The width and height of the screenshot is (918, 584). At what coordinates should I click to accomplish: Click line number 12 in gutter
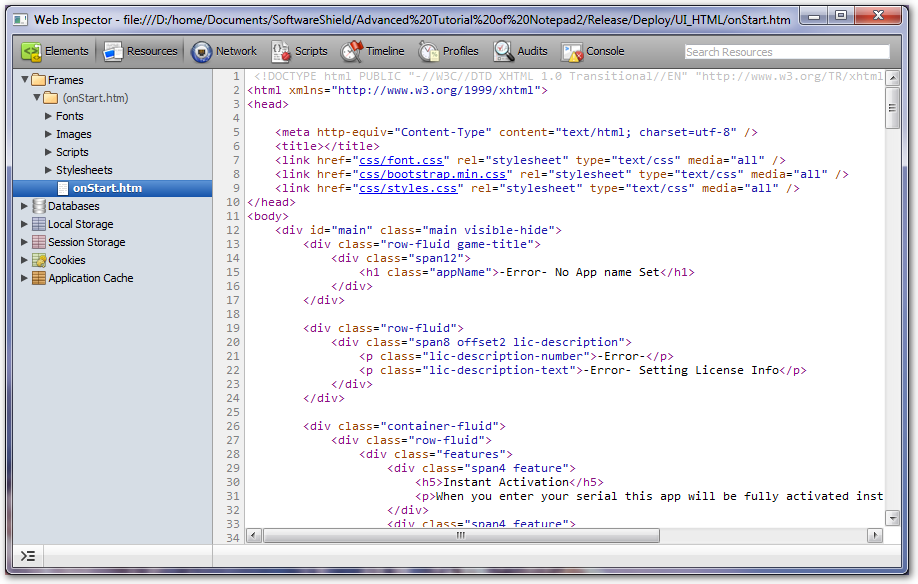(233, 230)
